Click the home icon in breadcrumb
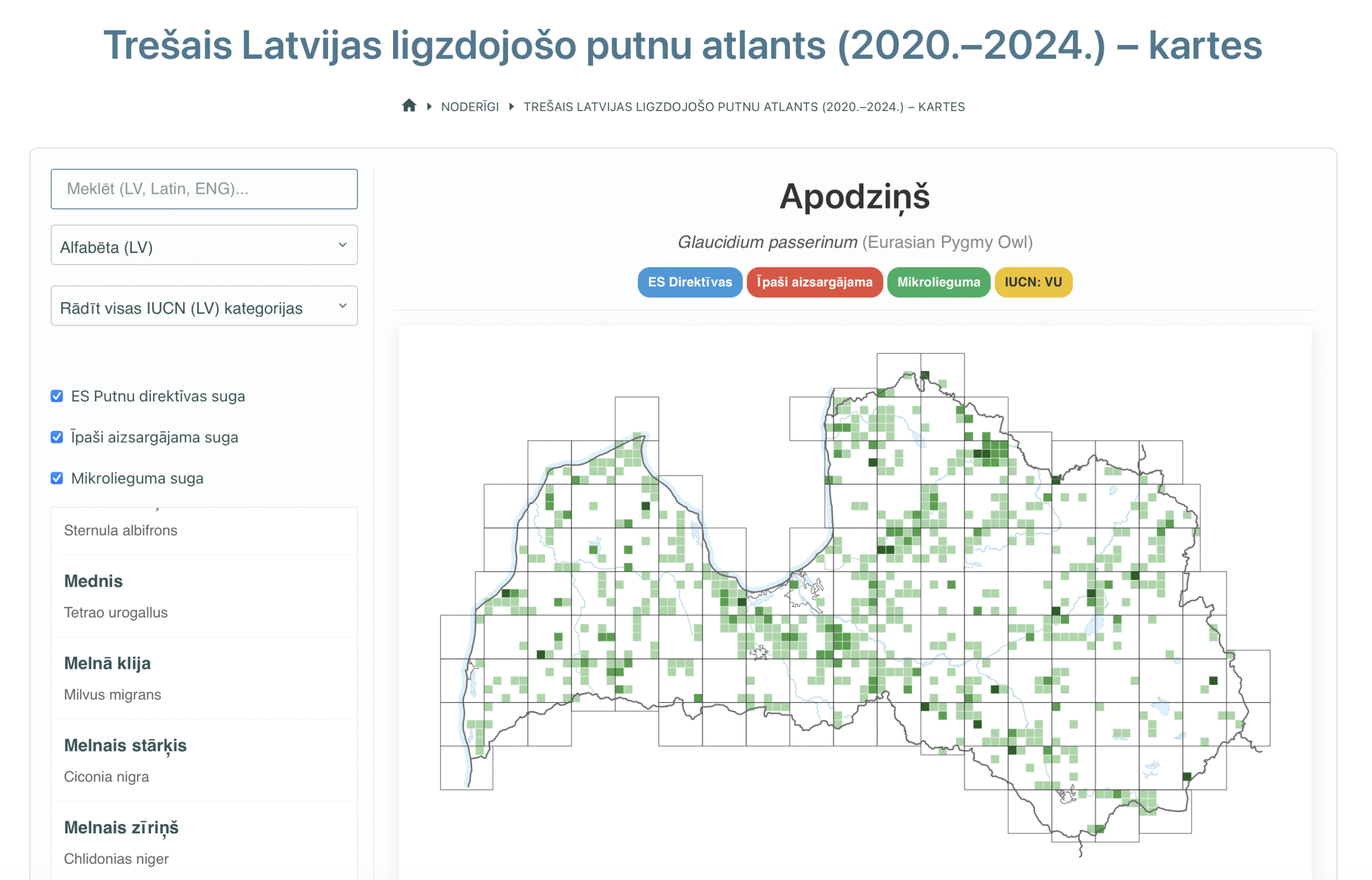Image resolution: width=1372 pixels, height=880 pixels. [408, 106]
